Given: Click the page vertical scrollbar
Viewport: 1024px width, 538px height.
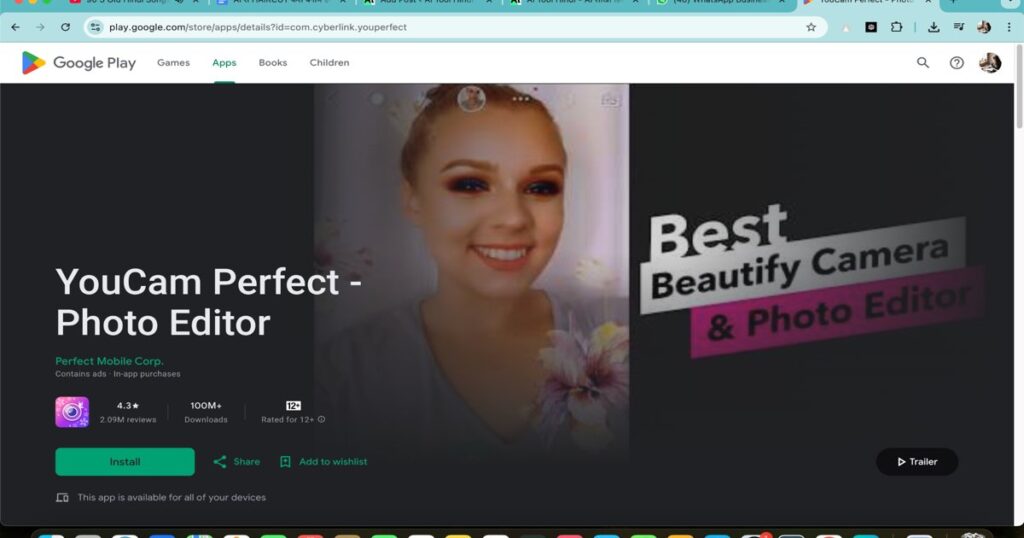Looking at the screenshot, I should [x=1019, y=87].
